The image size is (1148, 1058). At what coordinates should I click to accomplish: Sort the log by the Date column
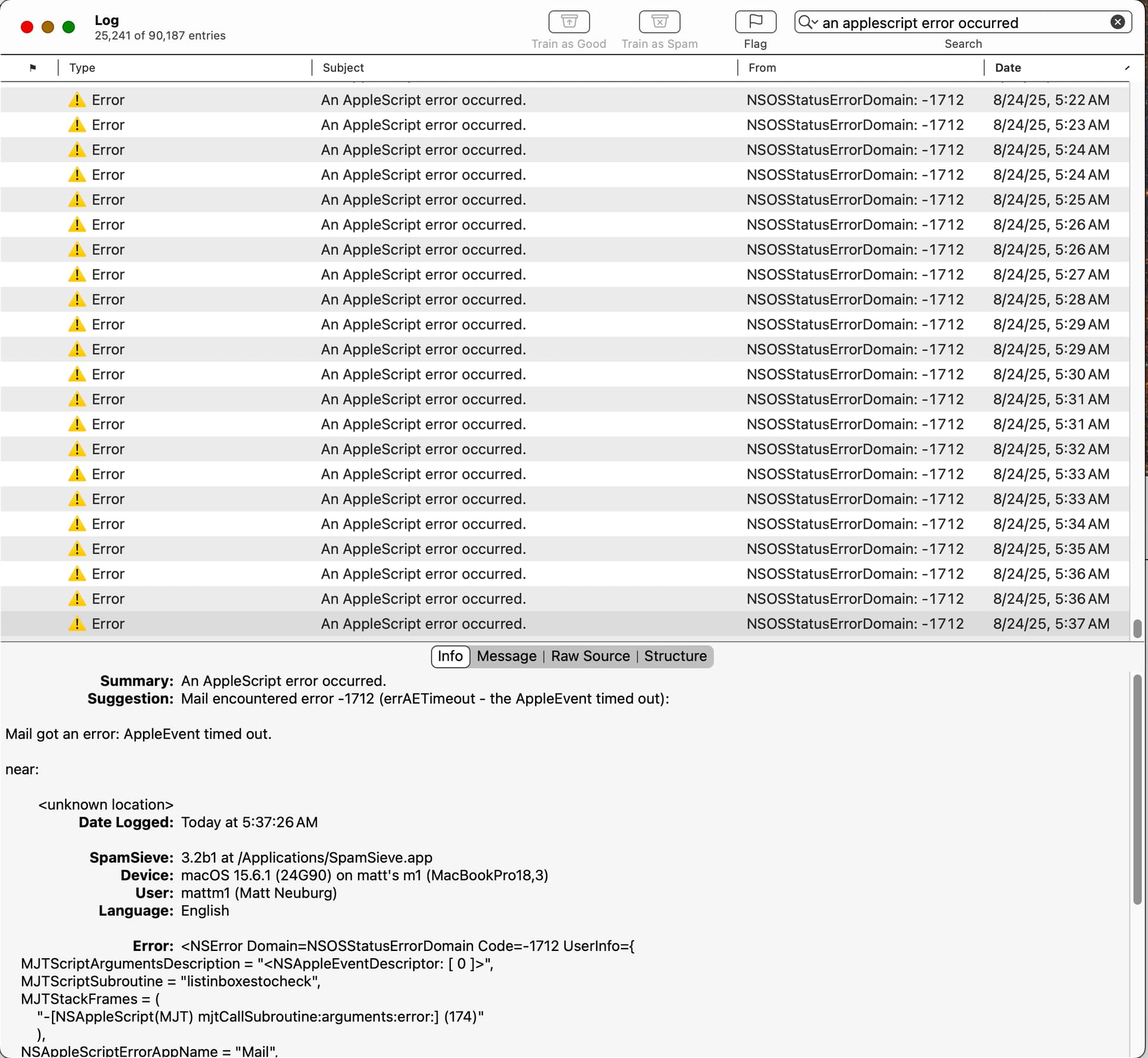1008,68
